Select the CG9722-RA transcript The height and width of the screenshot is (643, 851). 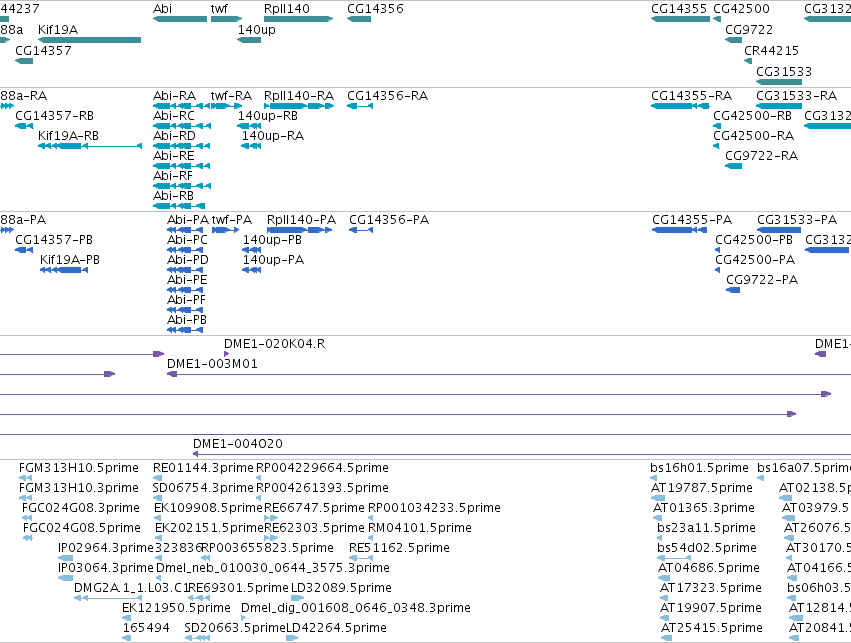(734, 166)
